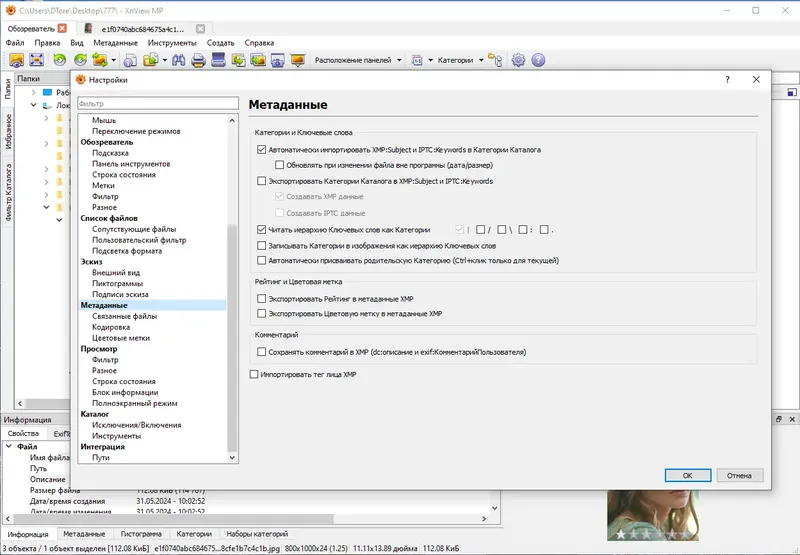This screenshot has width=800, height=555.
Task: Click Rotate left (counter-clockwise) icon
Action: click(x=60, y=60)
